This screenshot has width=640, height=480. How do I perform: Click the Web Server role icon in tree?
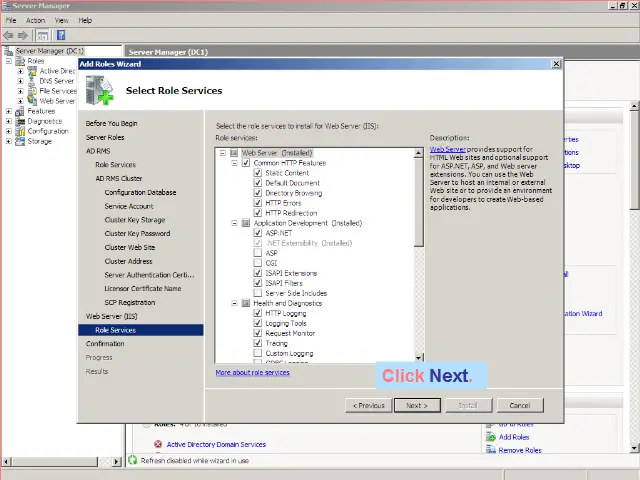click(x=32, y=101)
